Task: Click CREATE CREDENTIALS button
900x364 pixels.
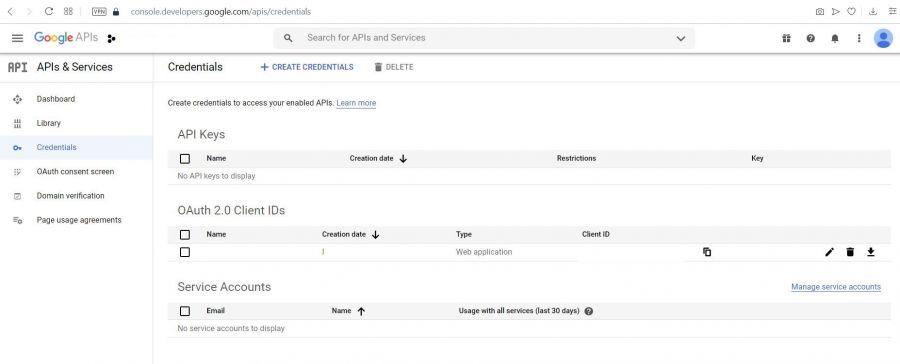Action: point(307,67)
